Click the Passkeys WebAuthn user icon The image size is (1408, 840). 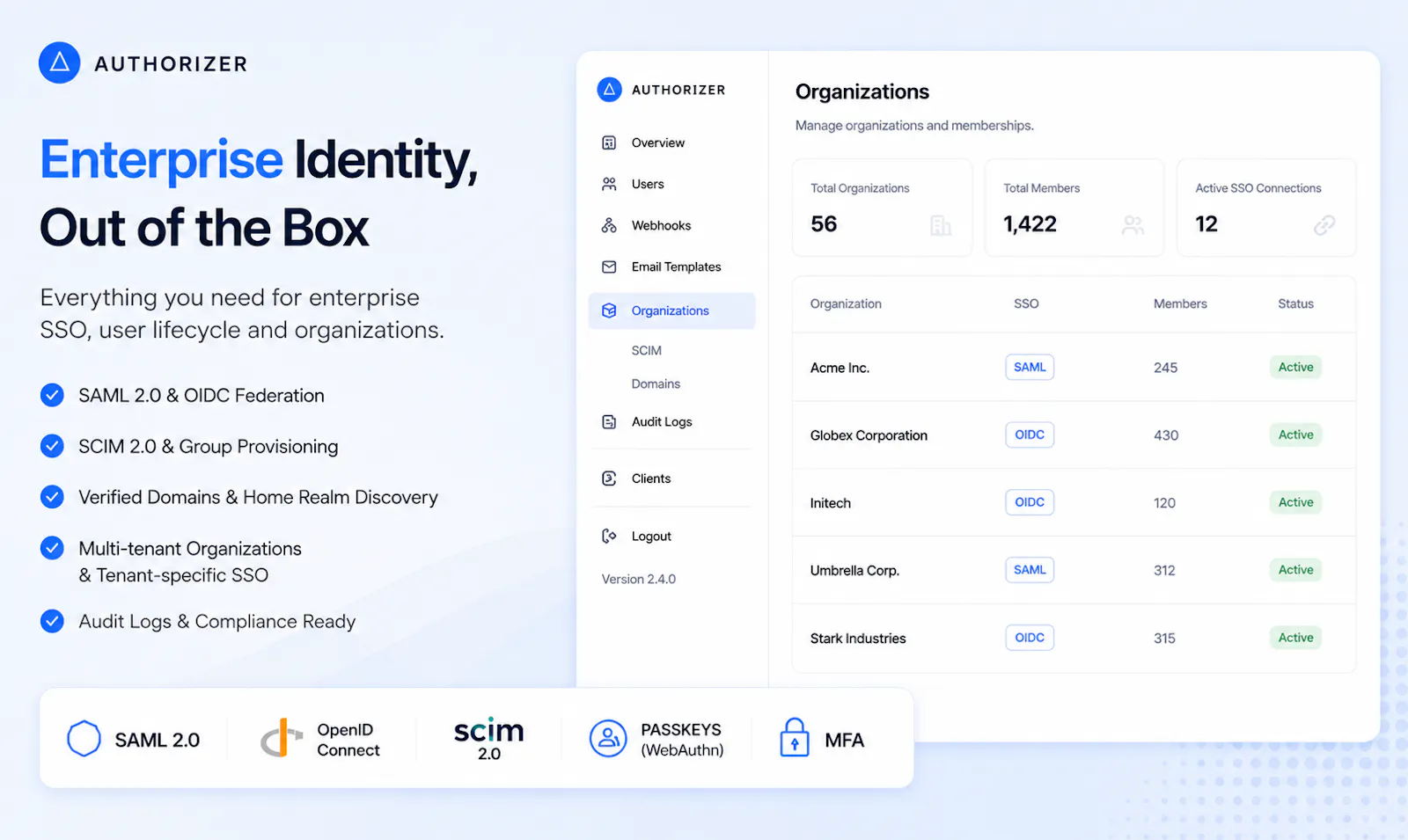coord(608,739)
